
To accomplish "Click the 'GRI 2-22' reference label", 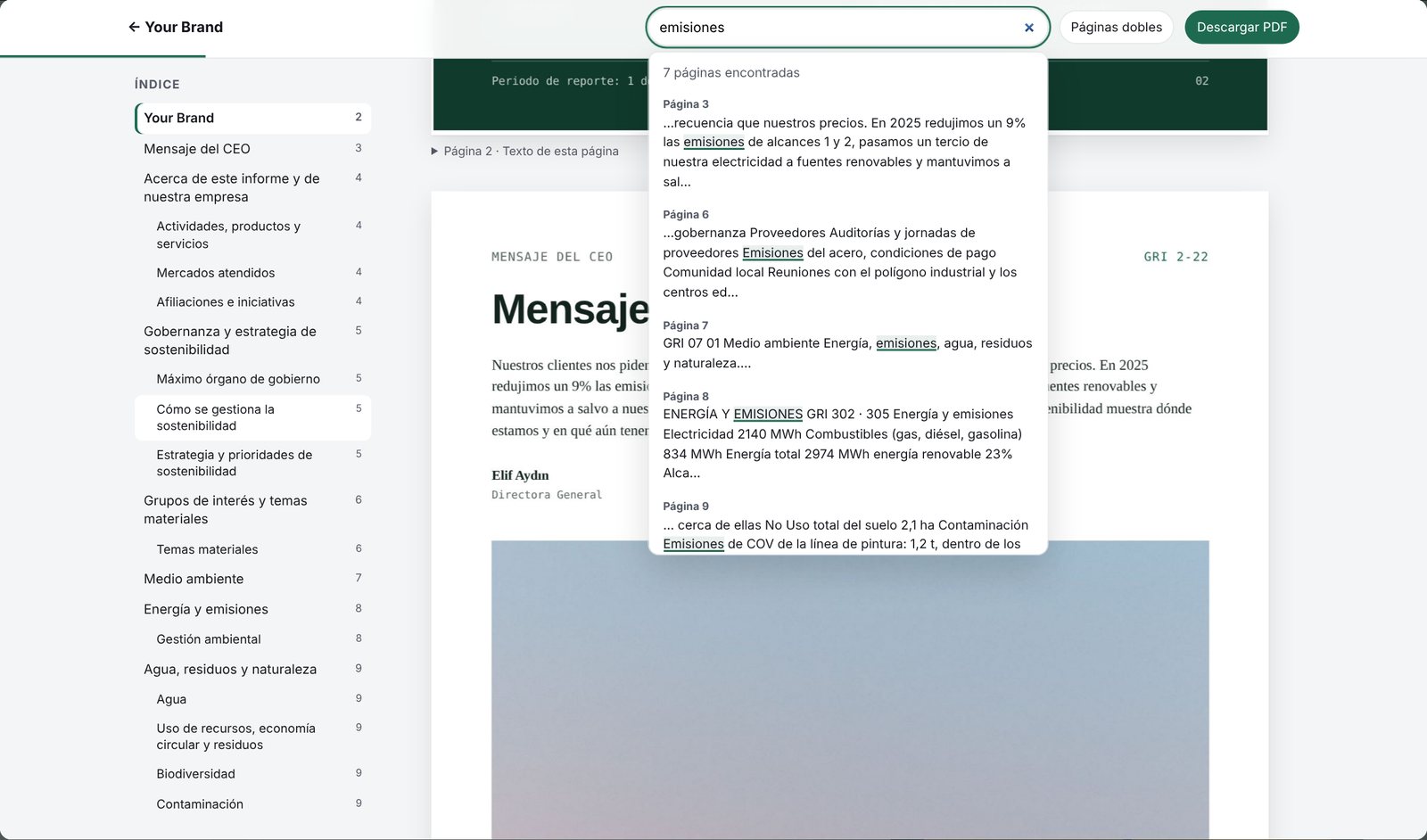I will coord(1175,257).
